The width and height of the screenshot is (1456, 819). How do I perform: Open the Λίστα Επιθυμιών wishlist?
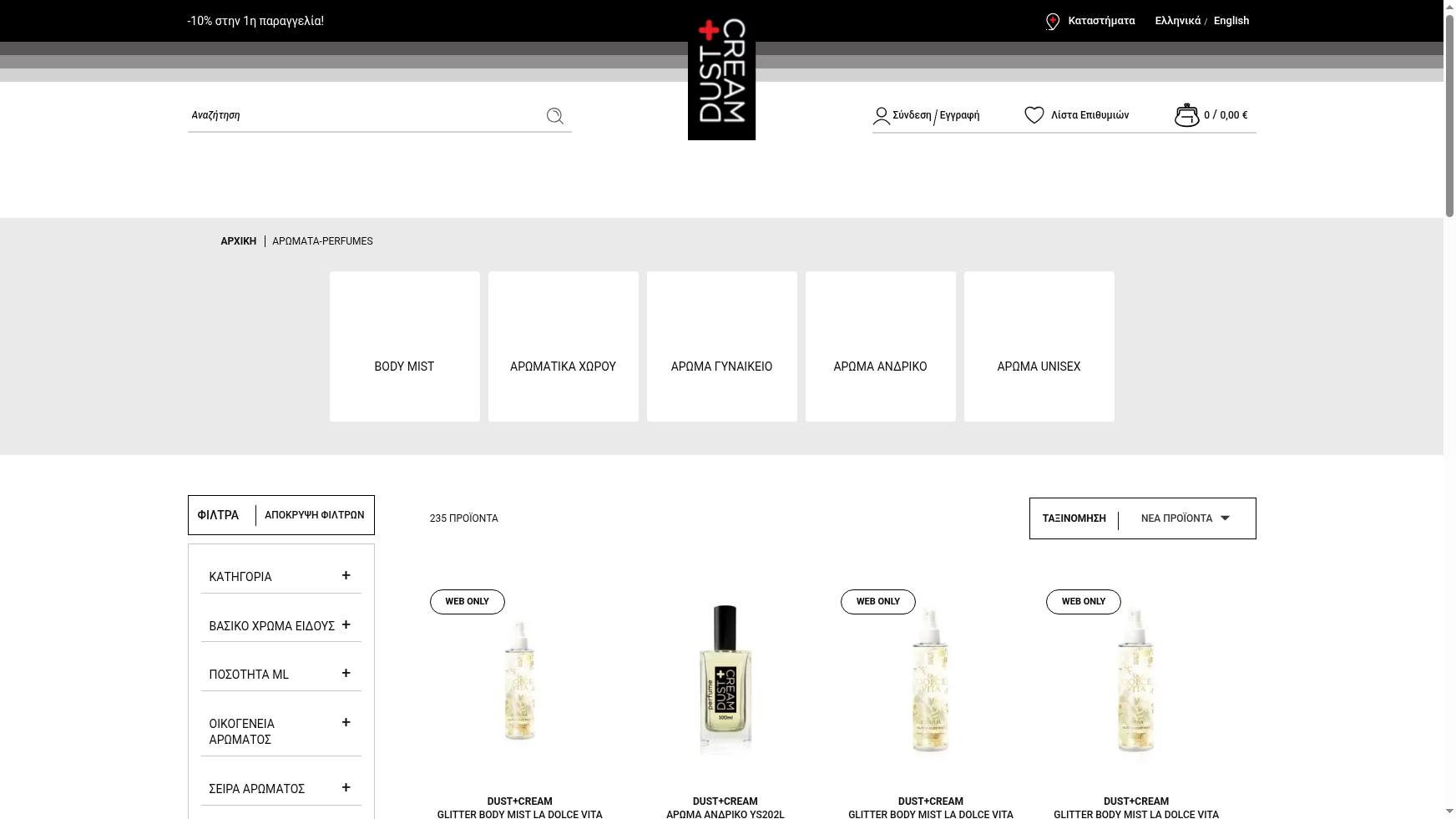click(x=1090, y=114)
